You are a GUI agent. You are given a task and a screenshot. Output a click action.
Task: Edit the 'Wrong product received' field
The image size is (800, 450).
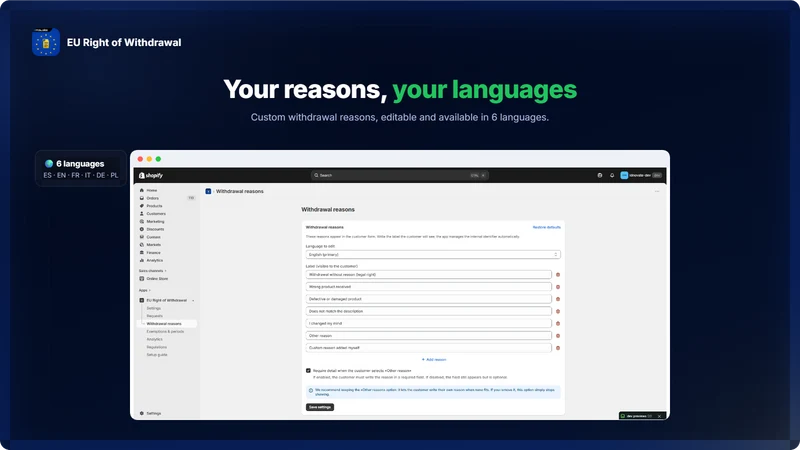[x=429, y=287]
